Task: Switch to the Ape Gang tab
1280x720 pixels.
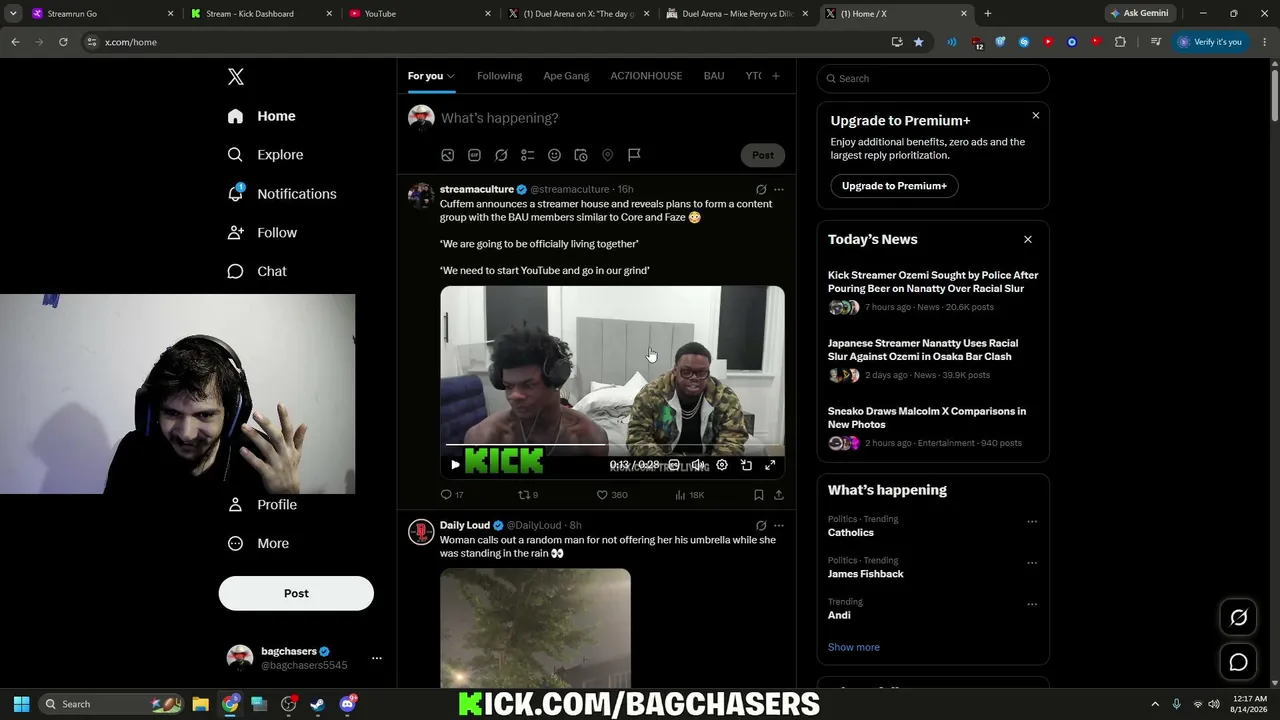Action: (566, 76)
